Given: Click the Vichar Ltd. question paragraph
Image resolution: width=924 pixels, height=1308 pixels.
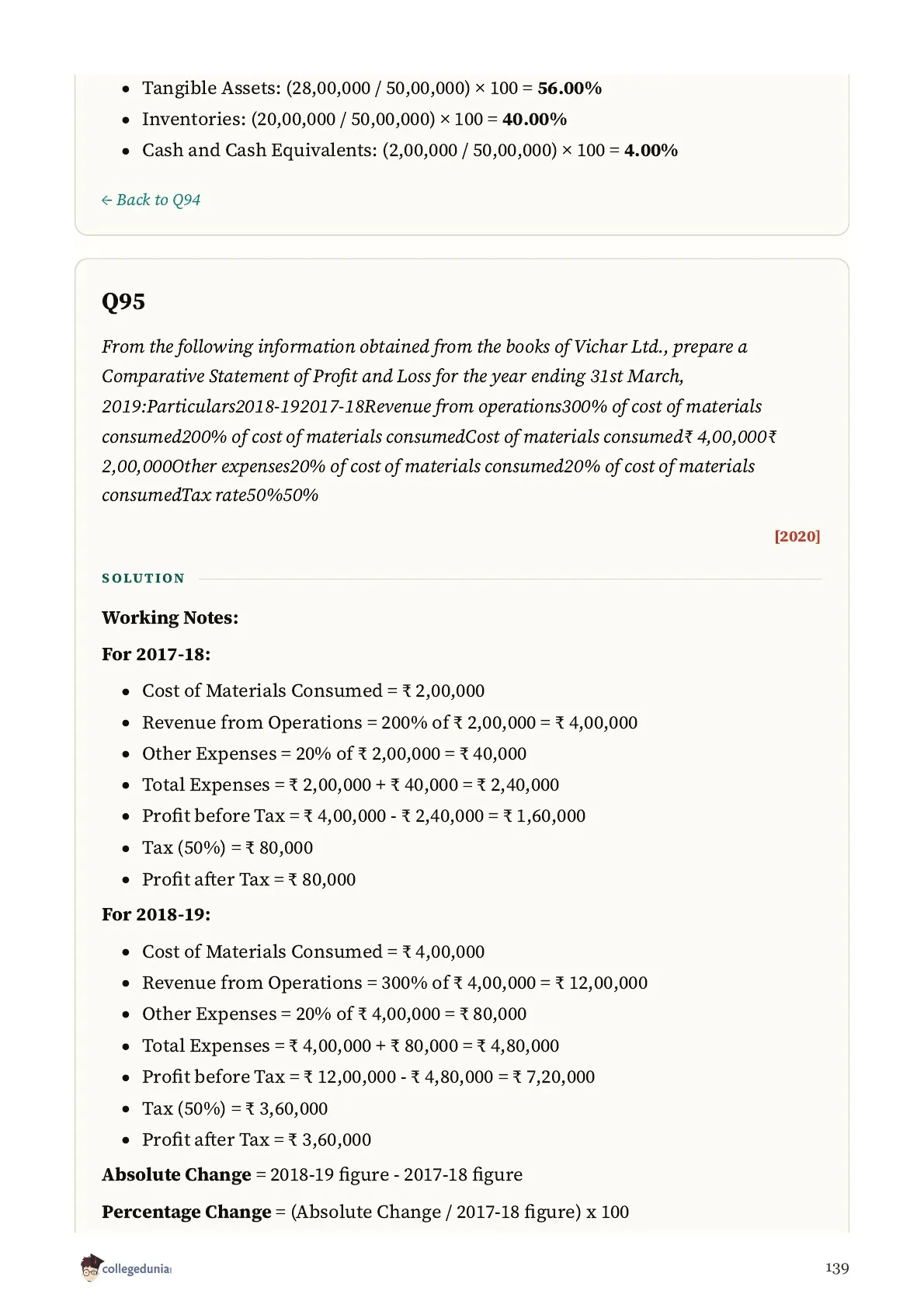Looking at the screenshot, I should (439, 421).
